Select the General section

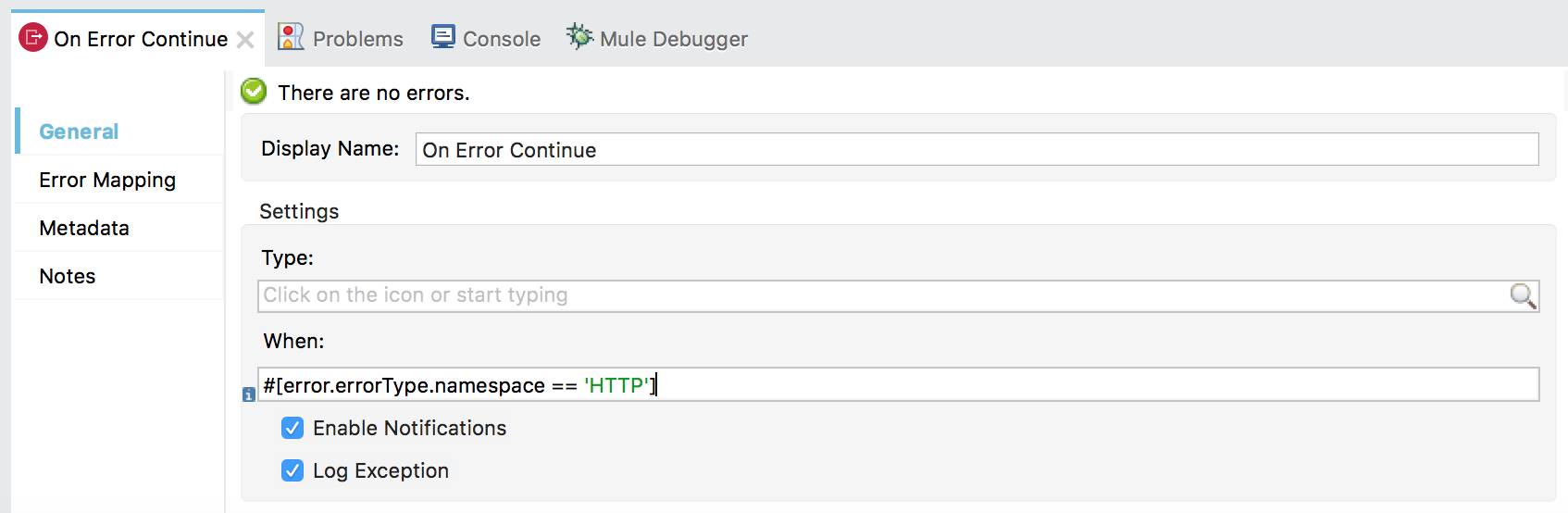pyautogui.click(x=79, y=131)
